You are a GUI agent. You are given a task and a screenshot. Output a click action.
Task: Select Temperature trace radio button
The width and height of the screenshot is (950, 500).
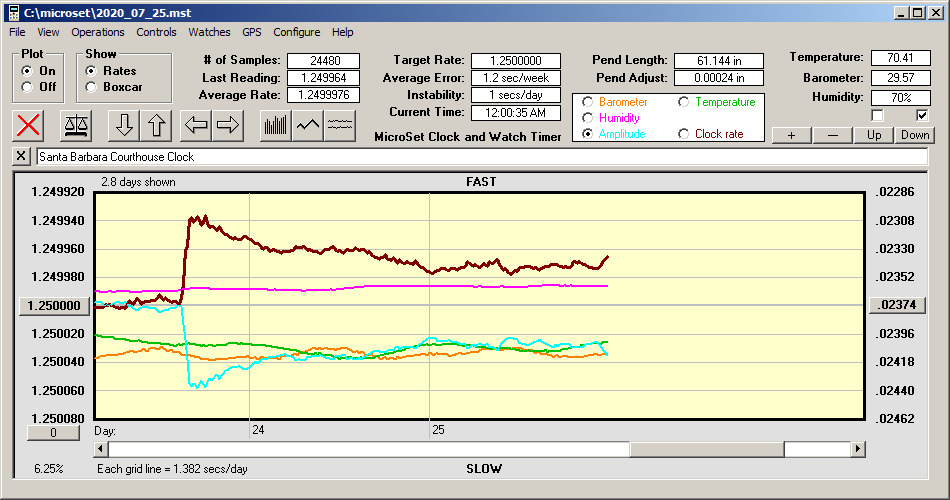(683, 102)
